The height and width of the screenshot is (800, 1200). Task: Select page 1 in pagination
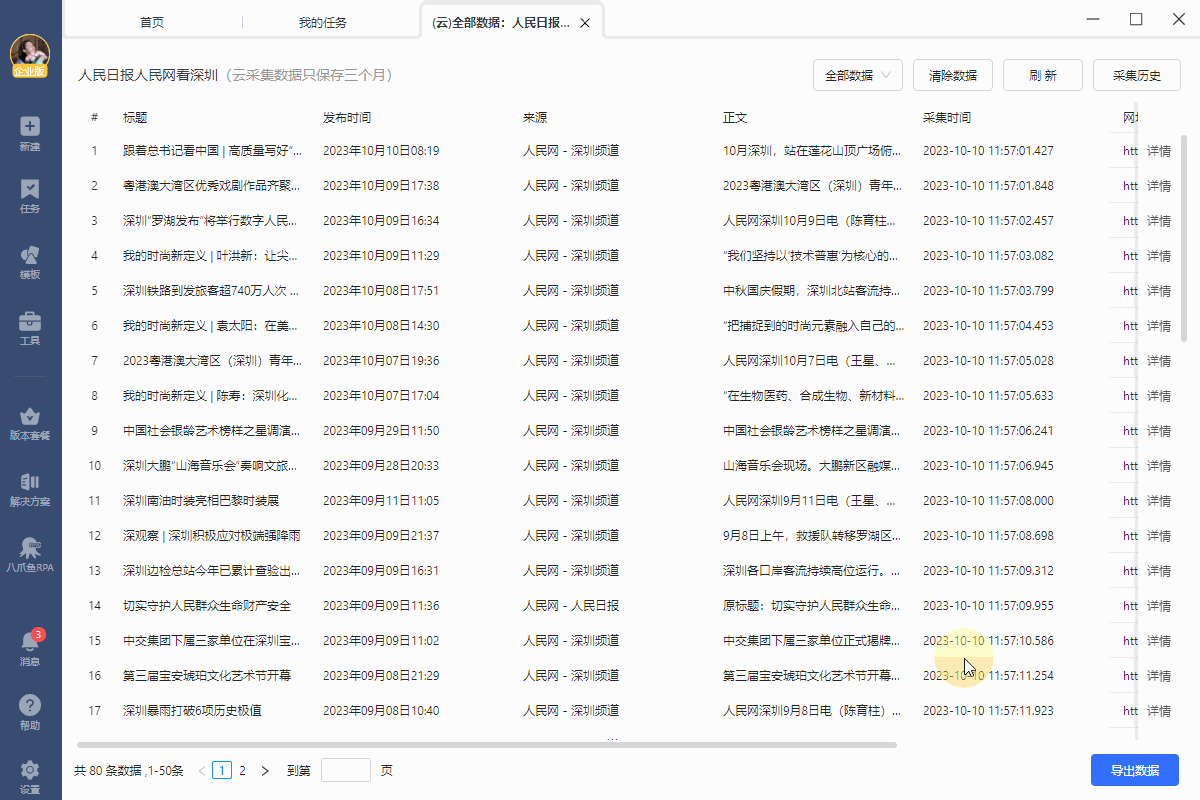click(222, 770)
